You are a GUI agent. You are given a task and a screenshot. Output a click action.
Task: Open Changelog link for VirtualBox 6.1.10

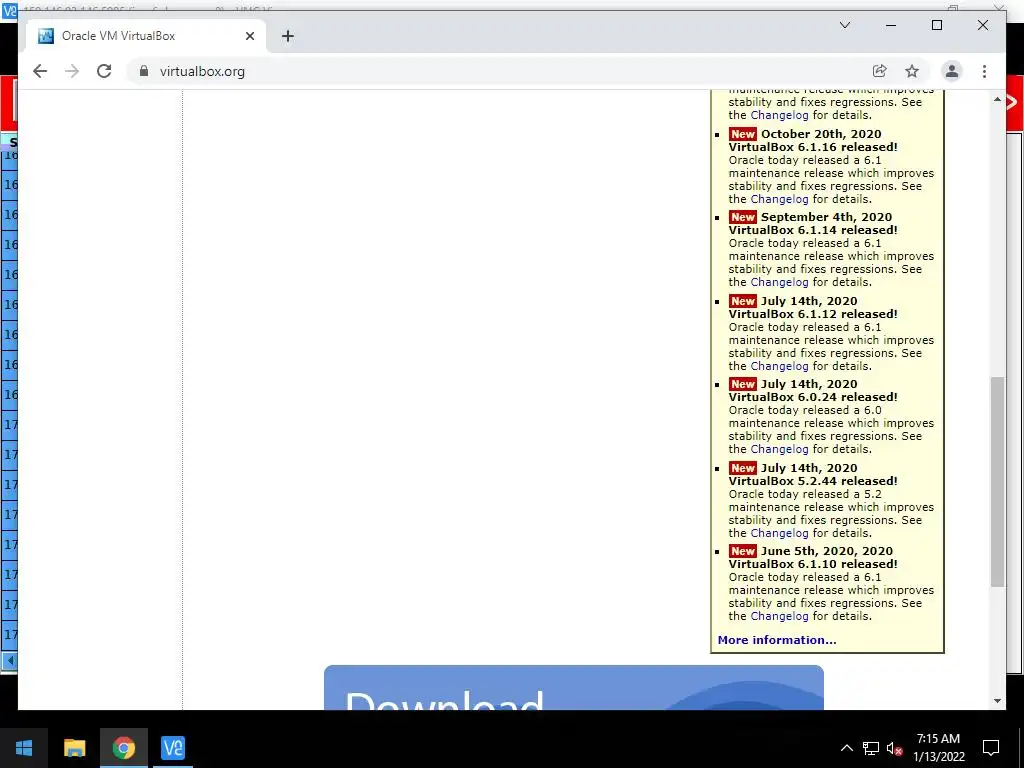coord(779,616)
